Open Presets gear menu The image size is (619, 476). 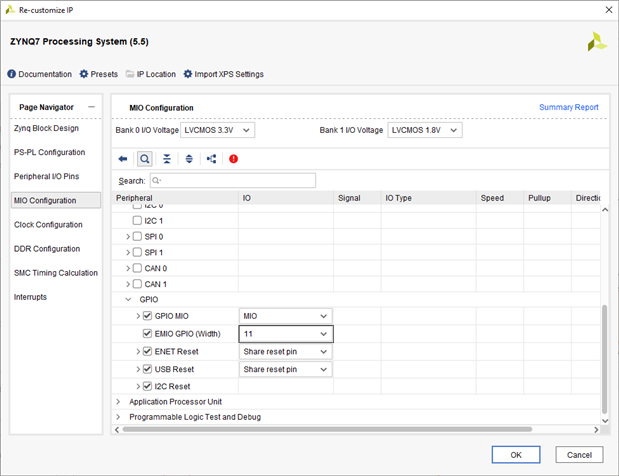pos(99,74)
